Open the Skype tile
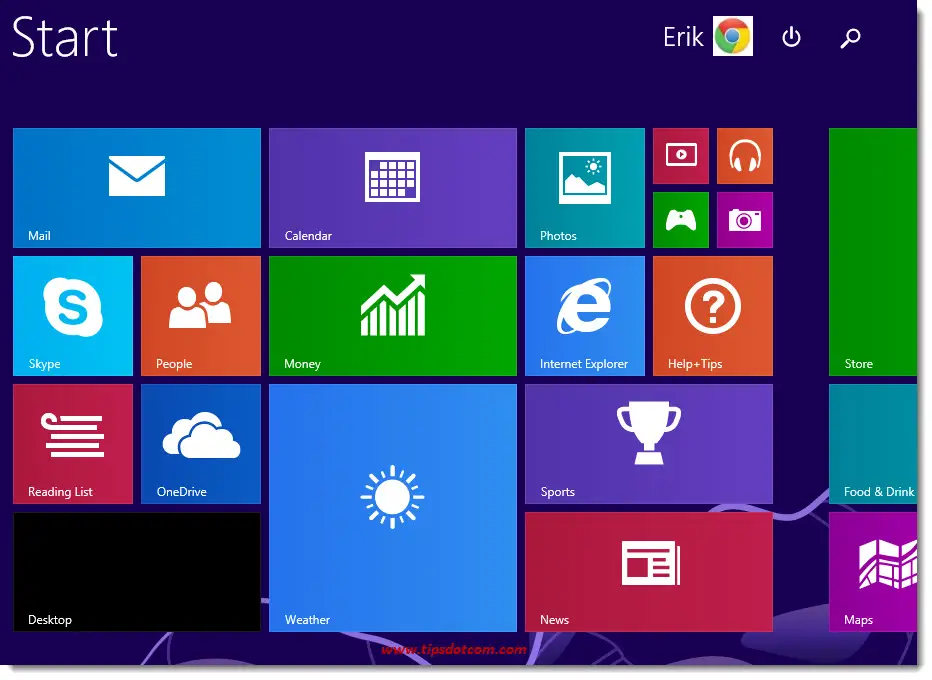Screen dimensions: 932x680 click(73, 316)
